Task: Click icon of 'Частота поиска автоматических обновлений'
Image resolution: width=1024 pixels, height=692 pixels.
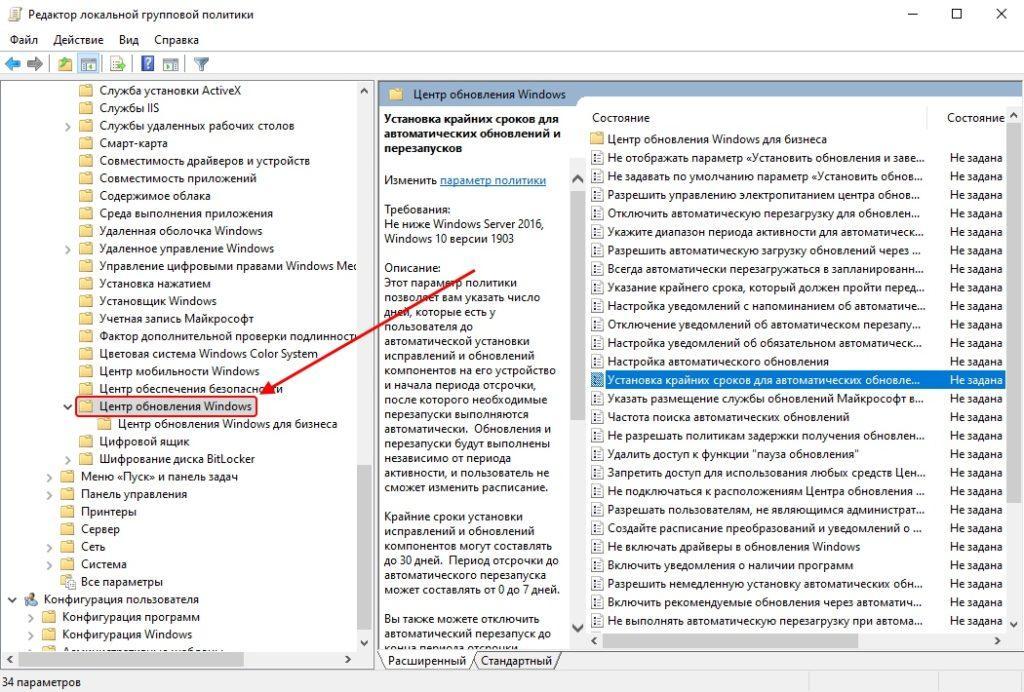Action: pos(597,417)
